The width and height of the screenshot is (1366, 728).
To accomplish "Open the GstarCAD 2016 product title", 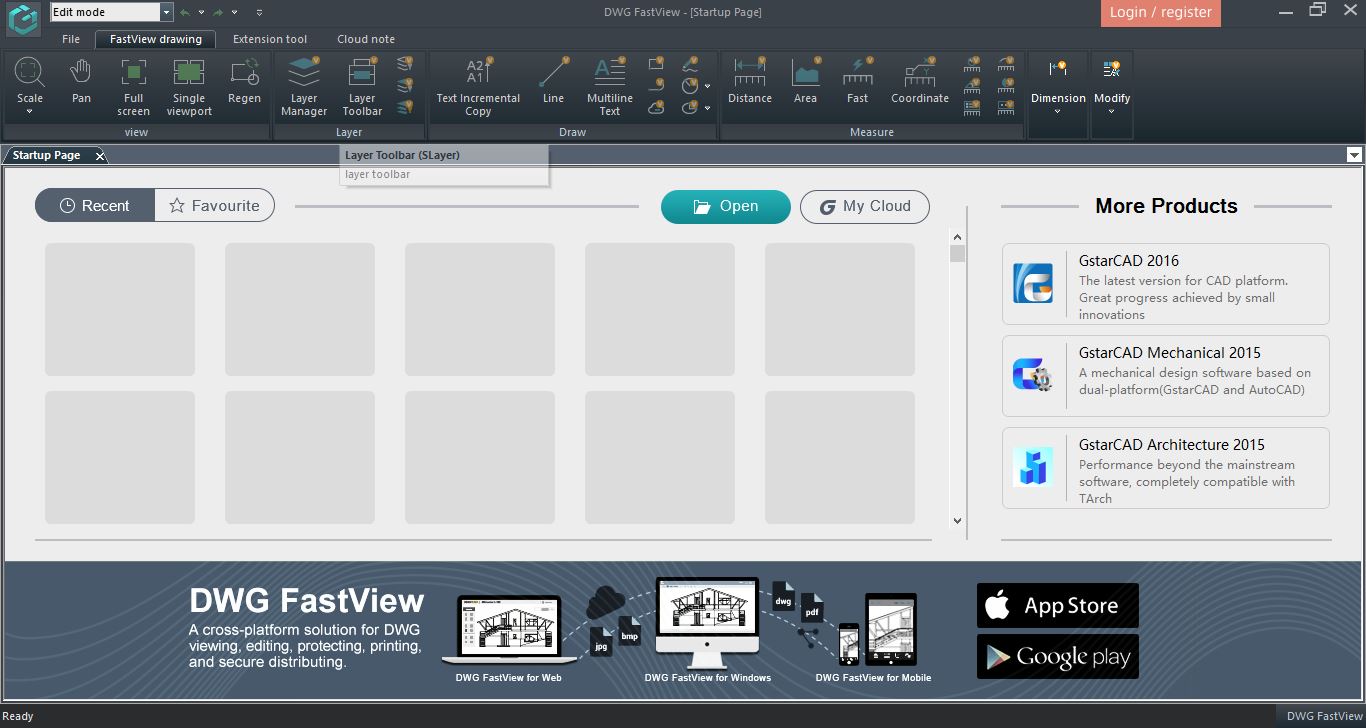I will 1129,260.
